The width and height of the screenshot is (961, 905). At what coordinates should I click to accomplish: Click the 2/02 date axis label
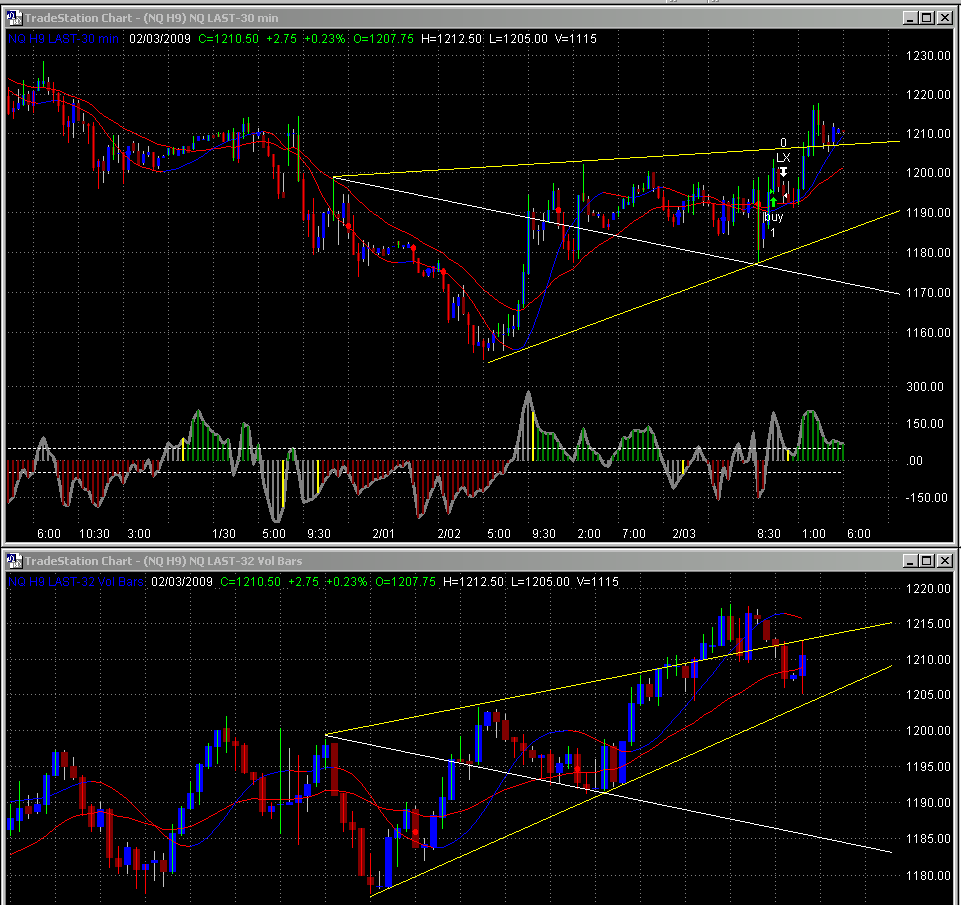point(449,534)
